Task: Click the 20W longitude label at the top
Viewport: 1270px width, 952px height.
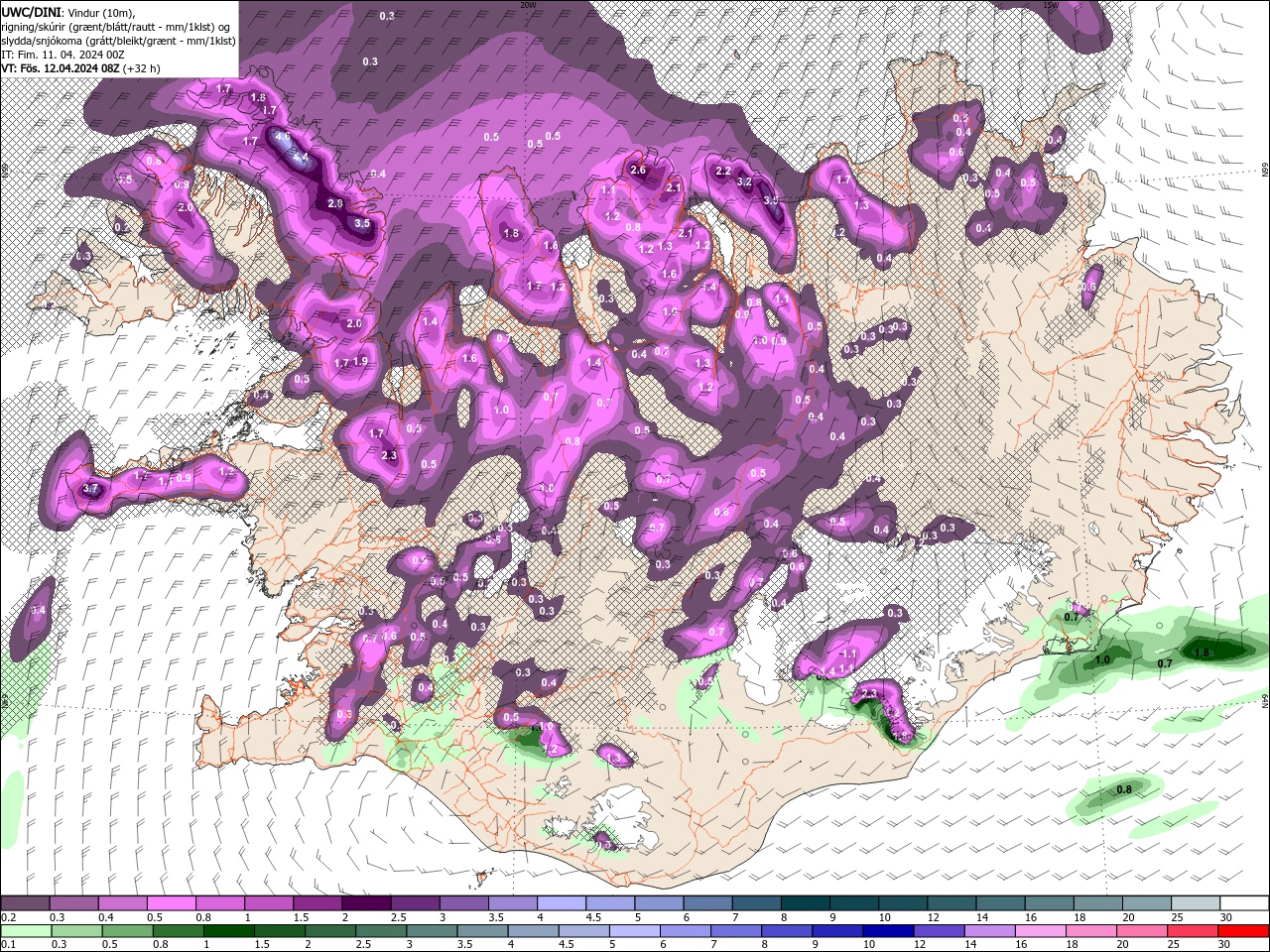Action: pos(528,5)
